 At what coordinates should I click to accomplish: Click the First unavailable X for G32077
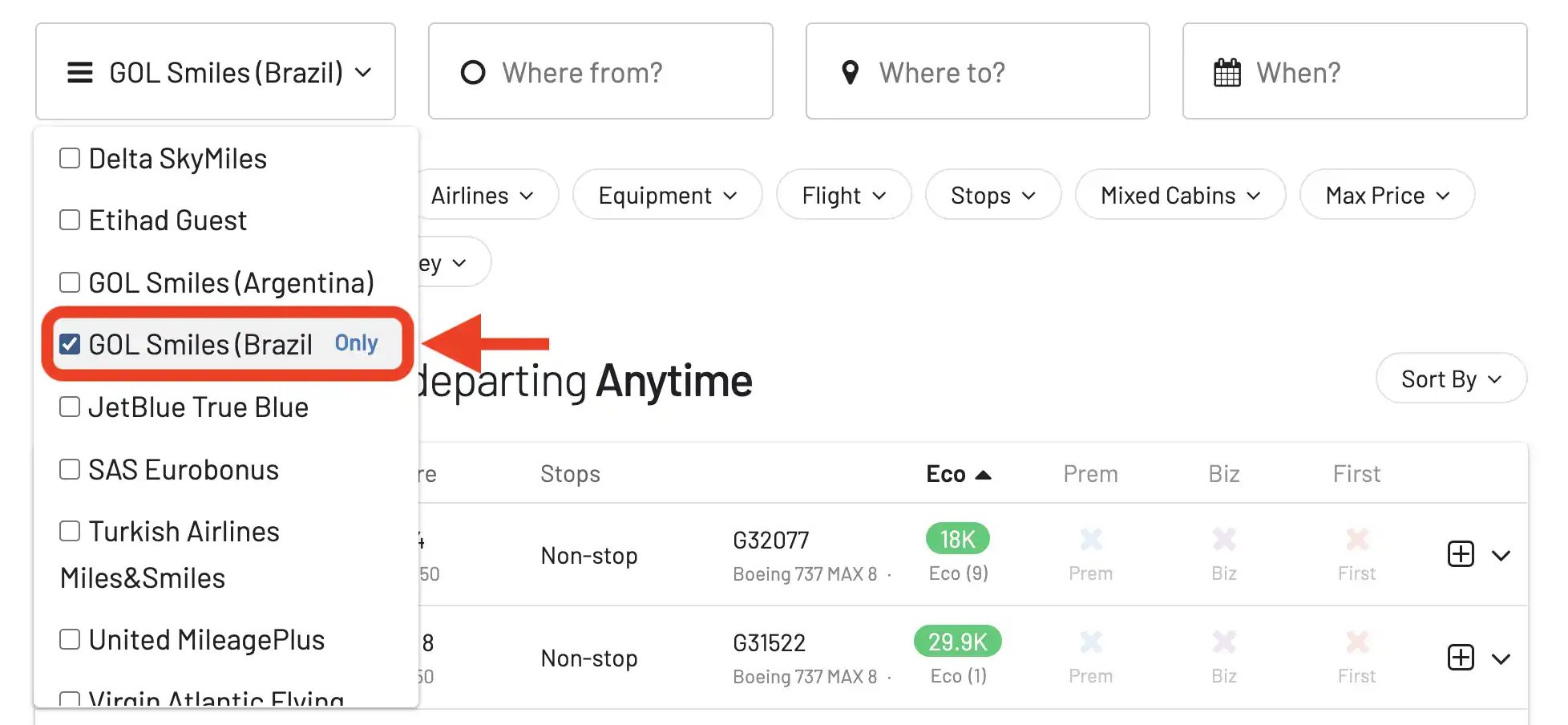(1356, 539)
